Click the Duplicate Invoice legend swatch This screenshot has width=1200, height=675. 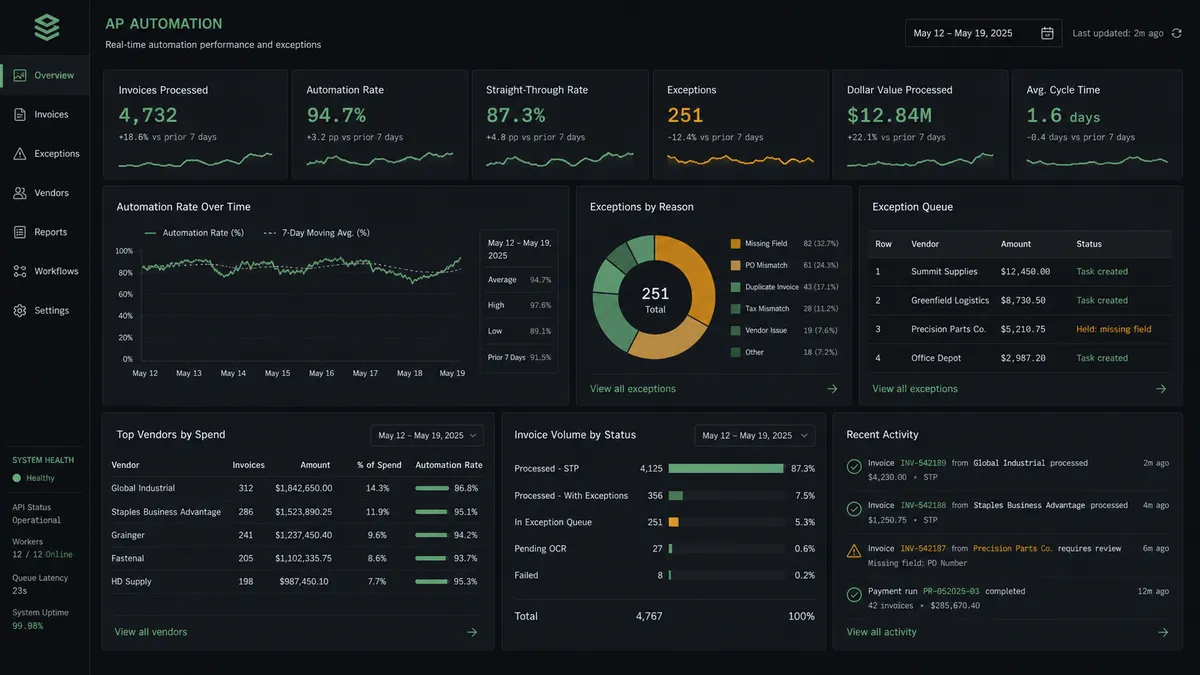click(x=736, y=287)
